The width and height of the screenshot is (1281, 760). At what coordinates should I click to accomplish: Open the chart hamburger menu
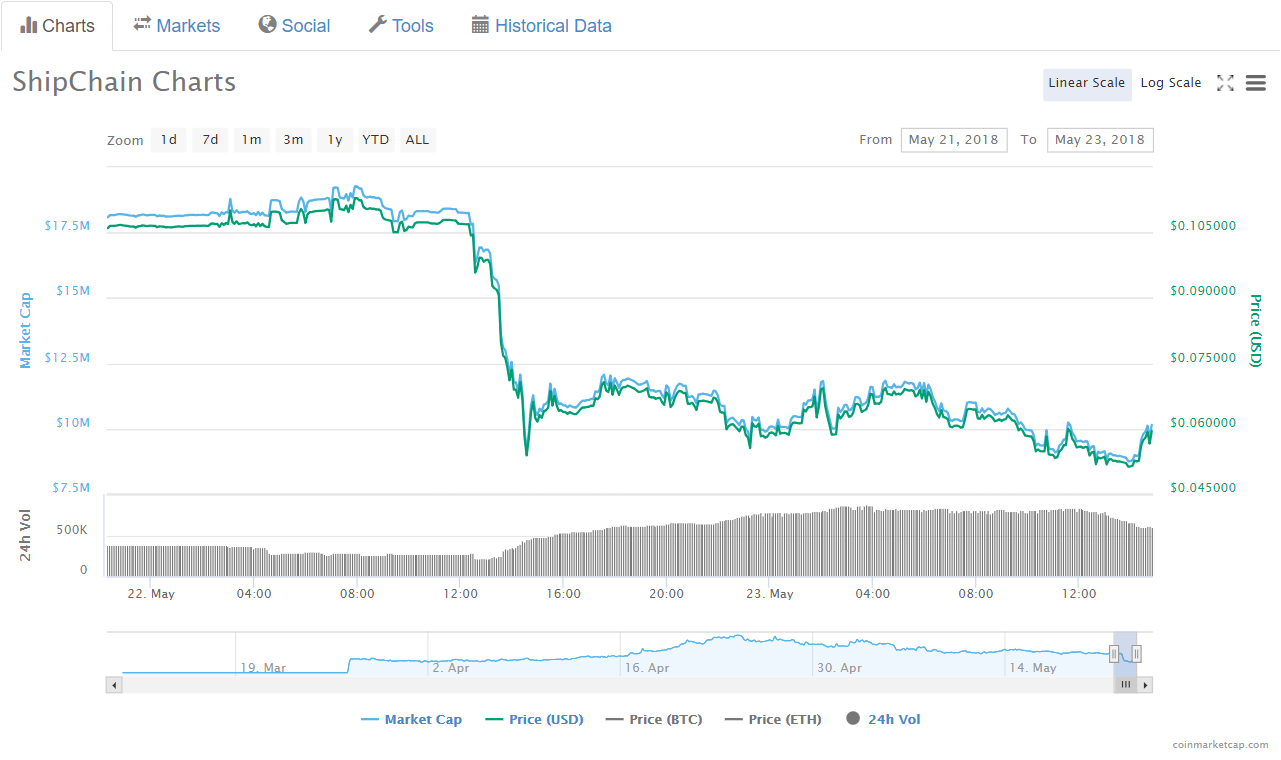click(x=1256, y=83)
